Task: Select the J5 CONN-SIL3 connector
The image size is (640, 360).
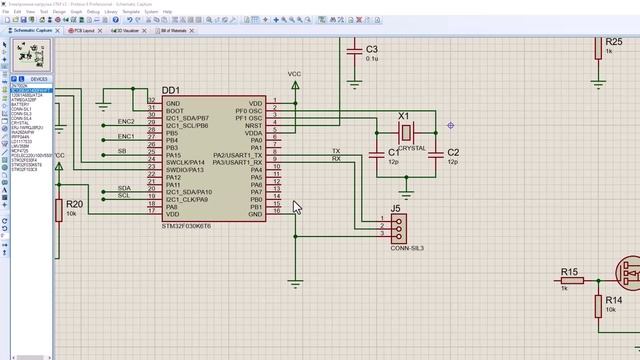Action: click(x=399, y=229)
